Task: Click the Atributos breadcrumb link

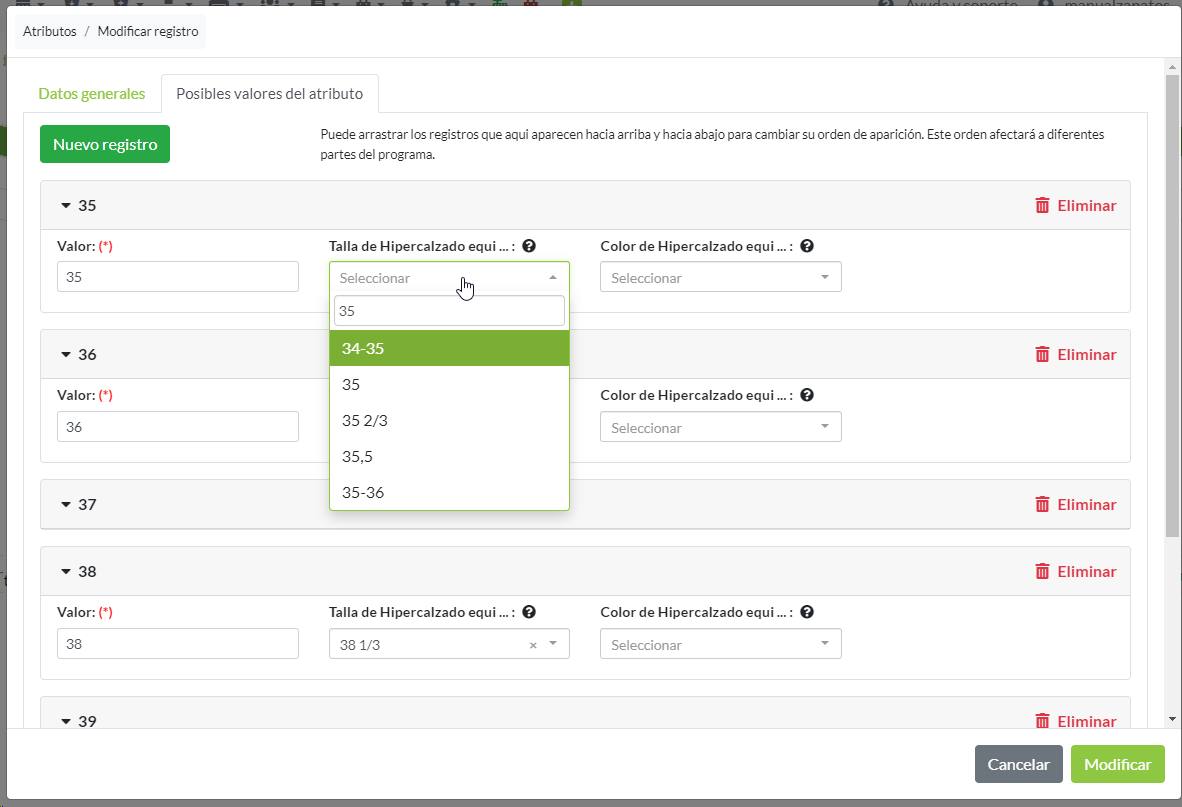Action: click(50, 31)
